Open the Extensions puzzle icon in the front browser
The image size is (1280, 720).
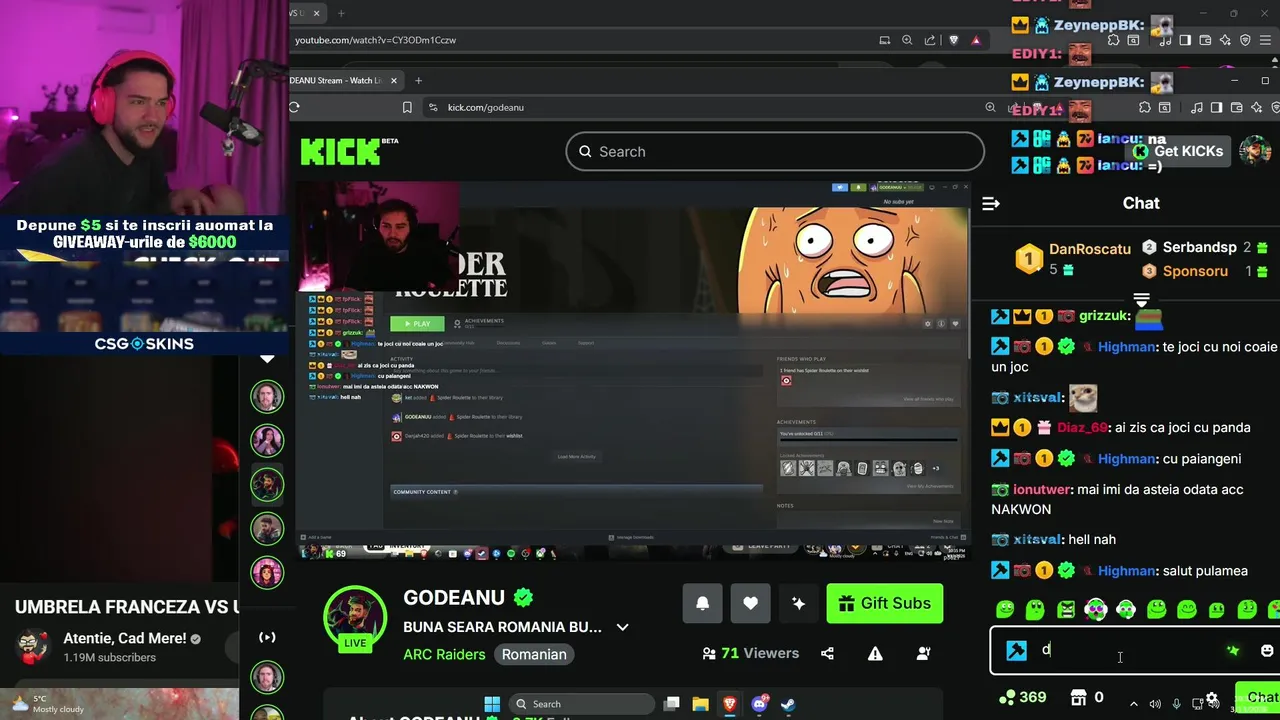coord(1145,107)
